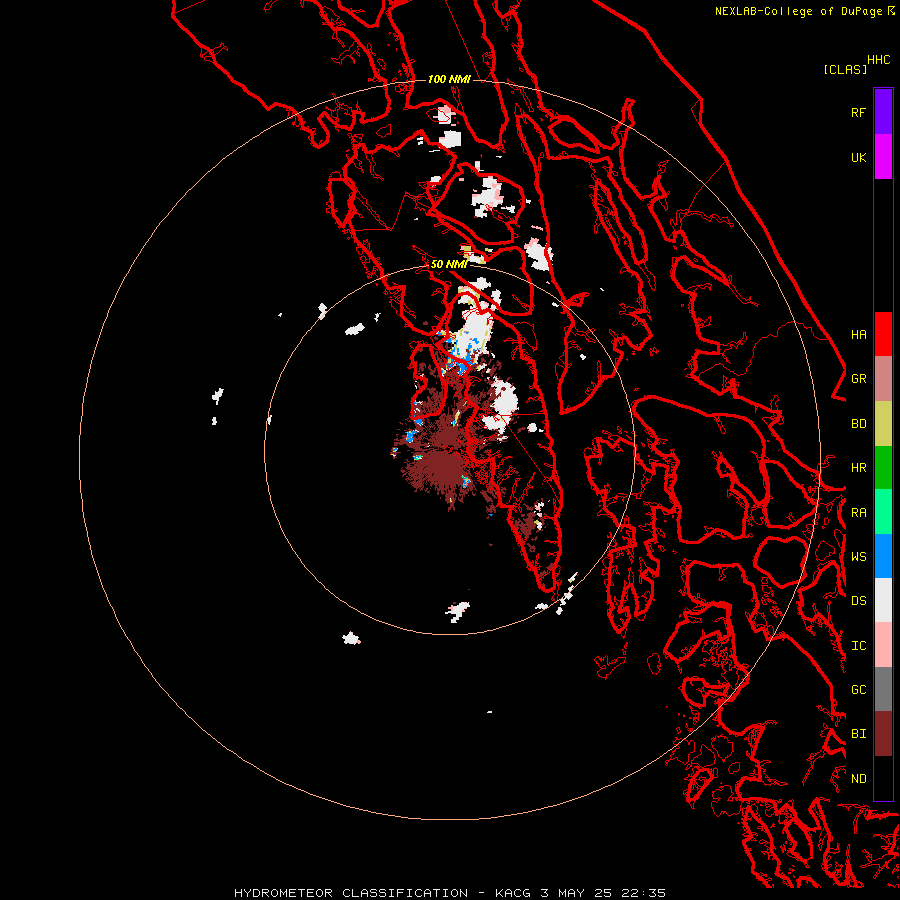
Task: Click the 100 NMI range ring label
Action: point(449,79)
